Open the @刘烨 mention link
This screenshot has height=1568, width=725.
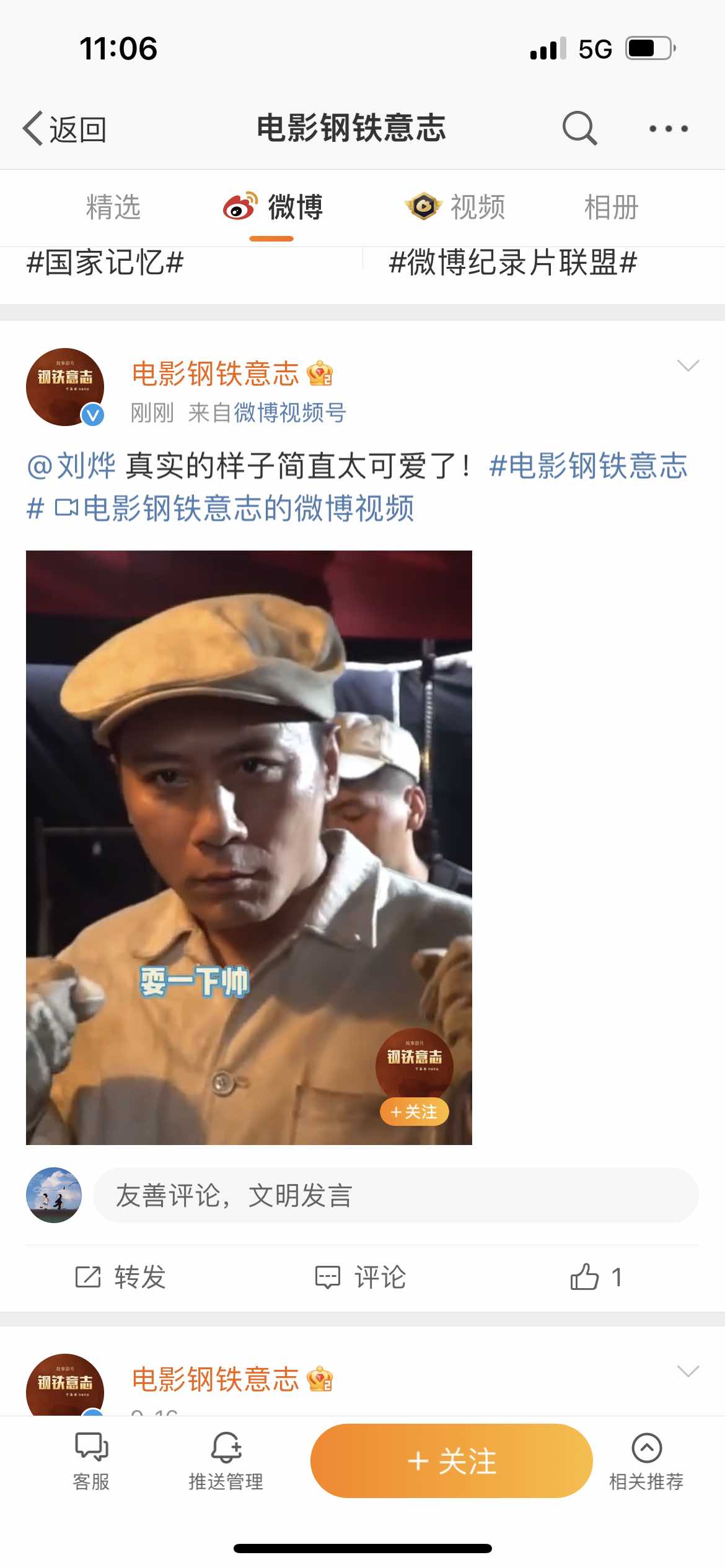[x=71, y=466]
